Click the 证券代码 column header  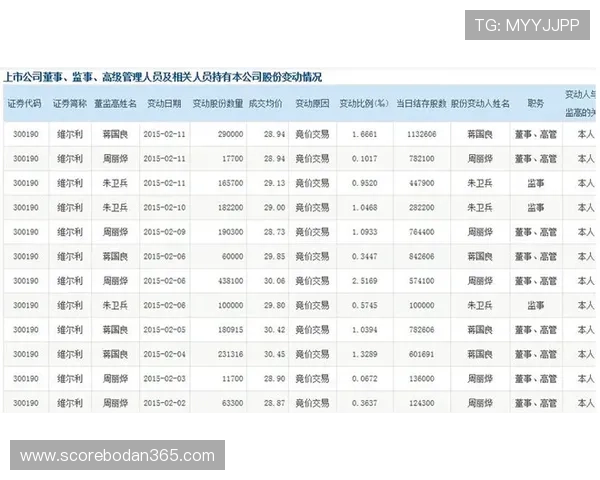click(x=24, y=103)
